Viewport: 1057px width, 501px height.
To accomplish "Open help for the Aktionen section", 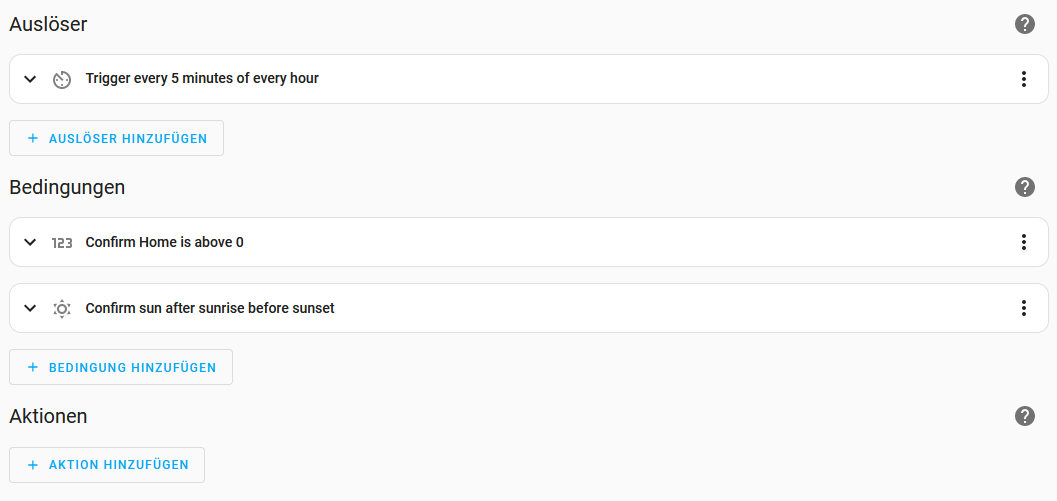I will pyautogui.click(x=1024, y=416).
